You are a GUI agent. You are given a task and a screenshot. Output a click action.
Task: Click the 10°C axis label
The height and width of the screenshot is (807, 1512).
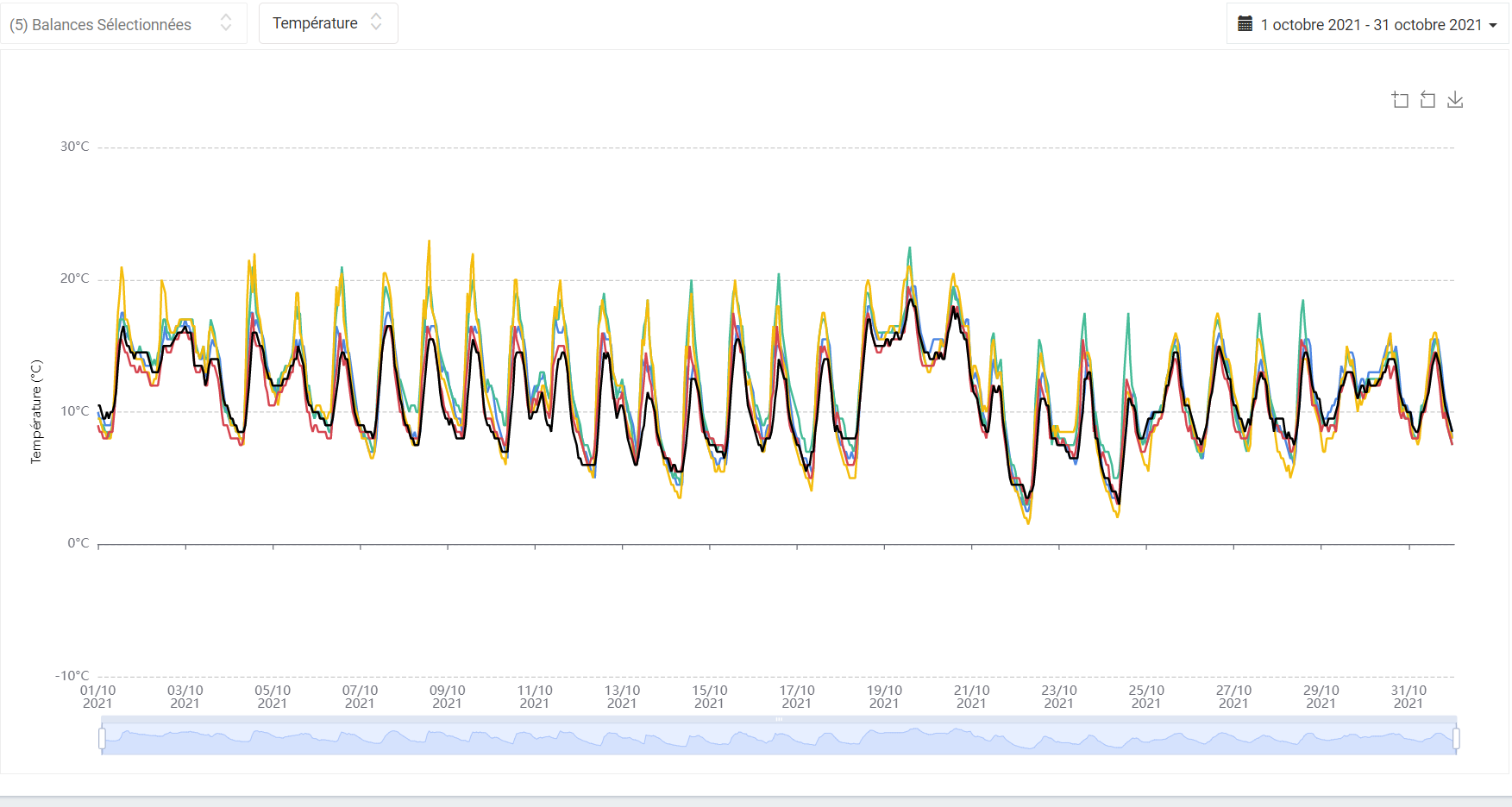(74, 411)
